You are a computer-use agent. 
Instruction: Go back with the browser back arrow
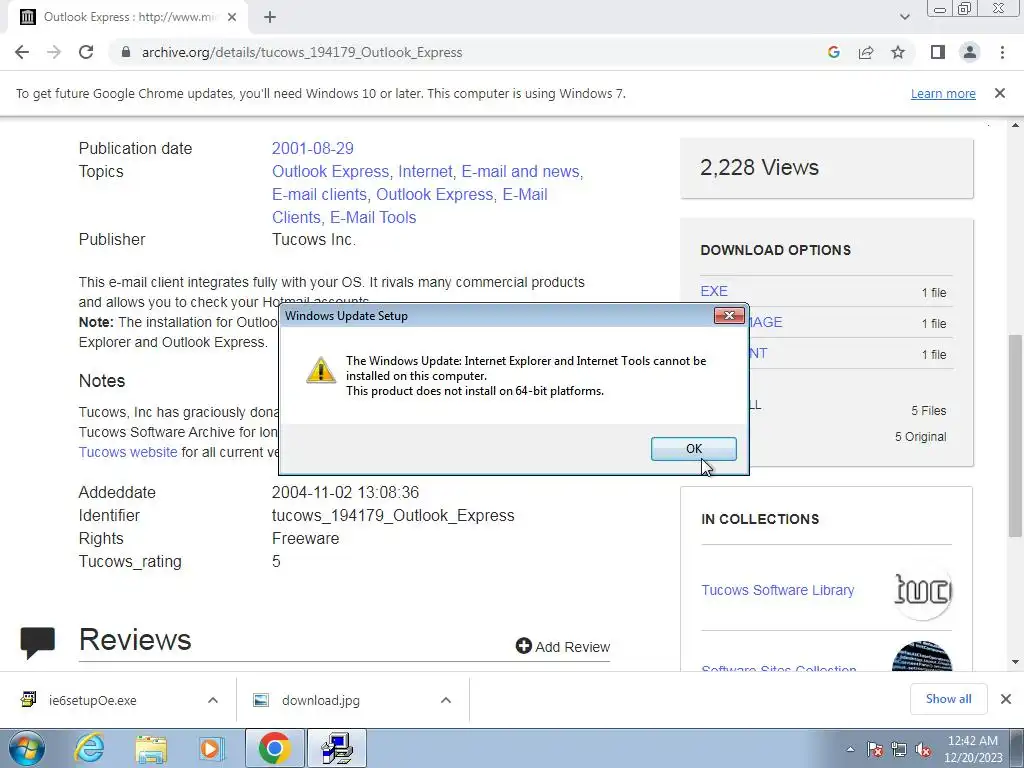pos(22,52)
